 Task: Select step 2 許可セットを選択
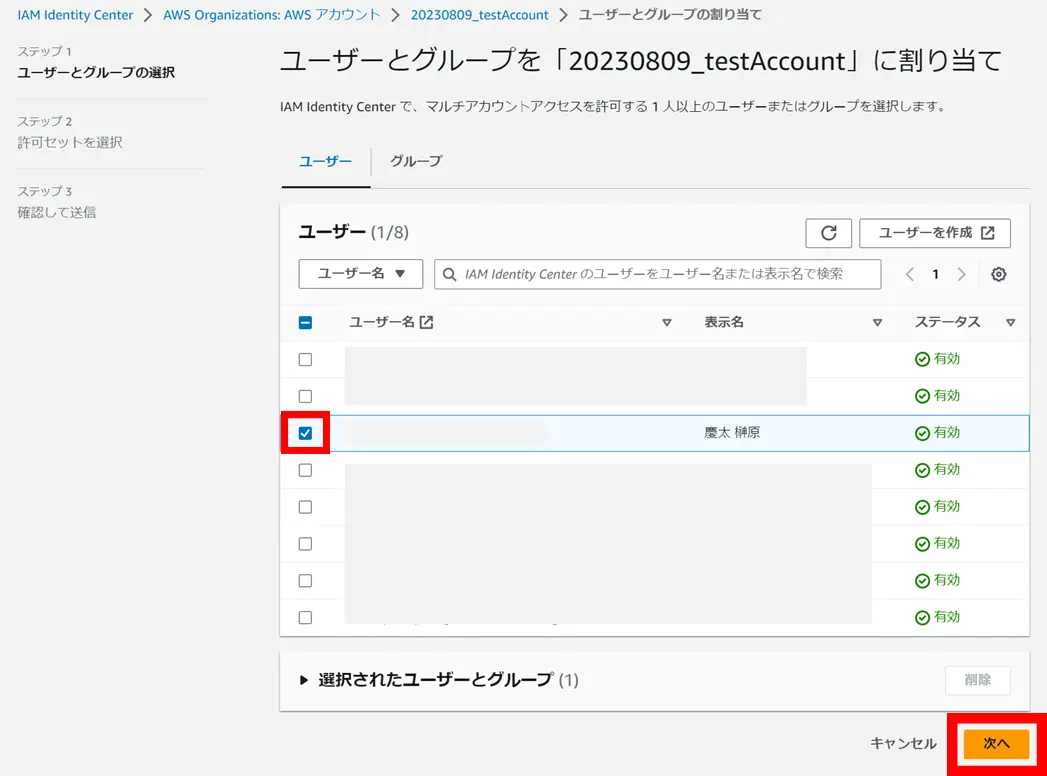coord(70,142)
